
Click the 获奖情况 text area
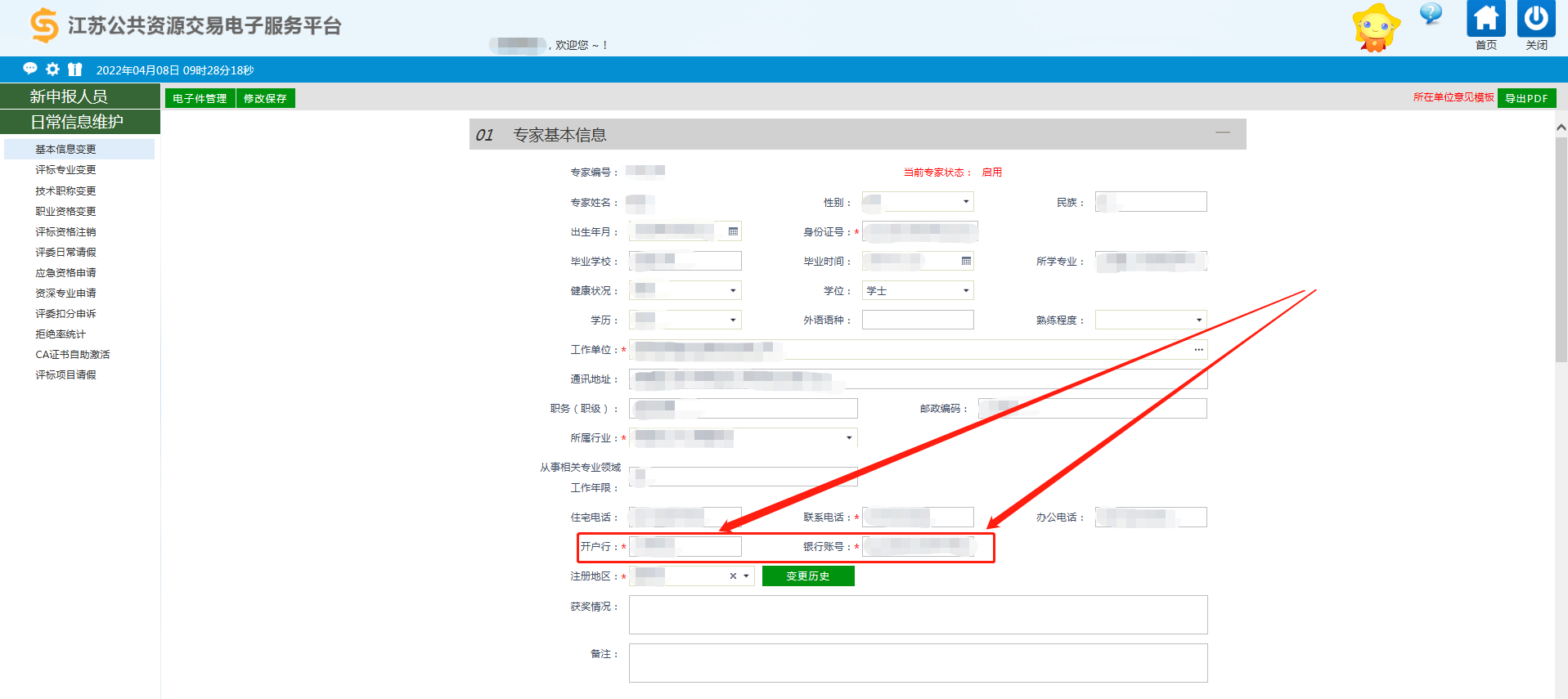(x=918, y=615)
